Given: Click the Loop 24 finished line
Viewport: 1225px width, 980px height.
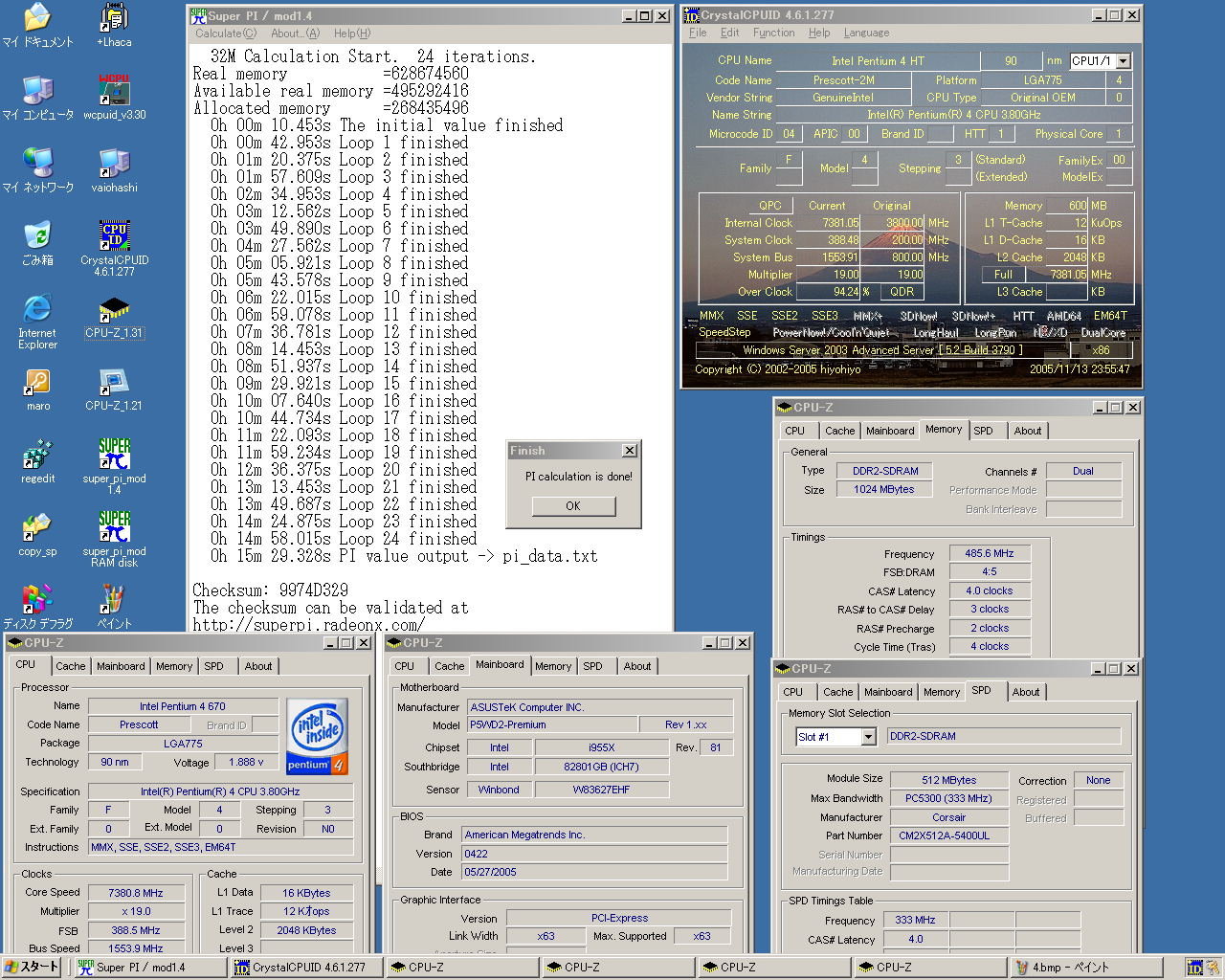Looking at the screenshot, I should coord(344,539).
